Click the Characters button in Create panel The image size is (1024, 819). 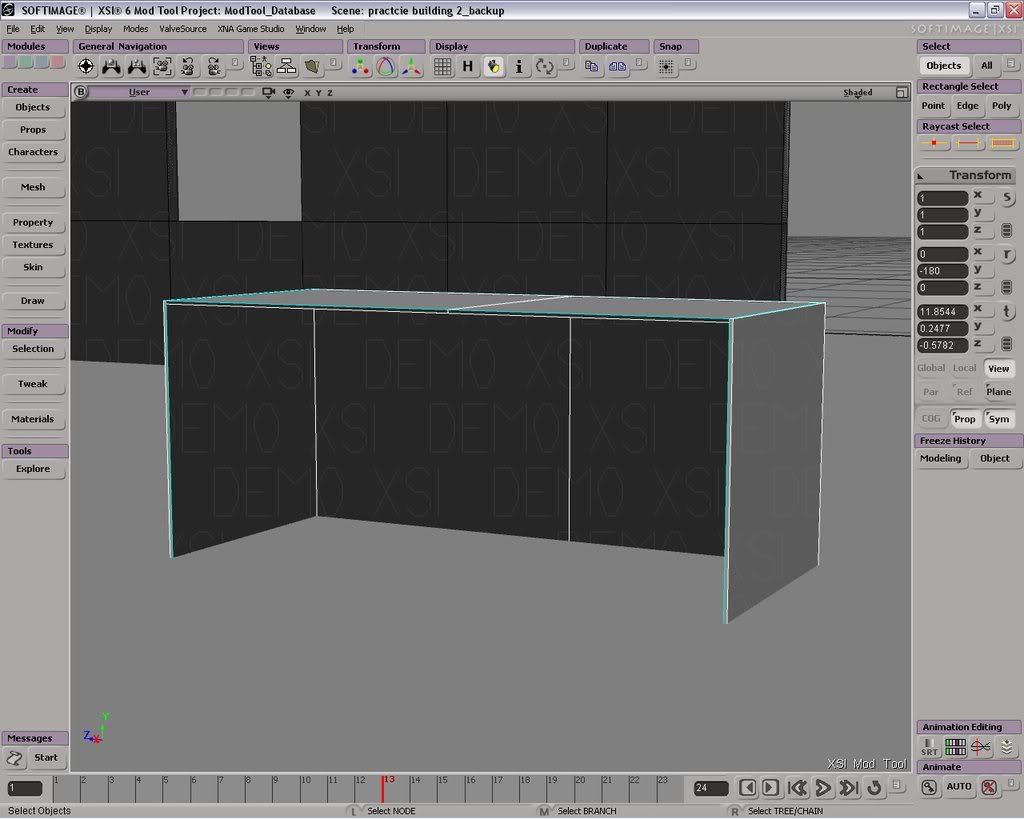click(x=33, y=152)
